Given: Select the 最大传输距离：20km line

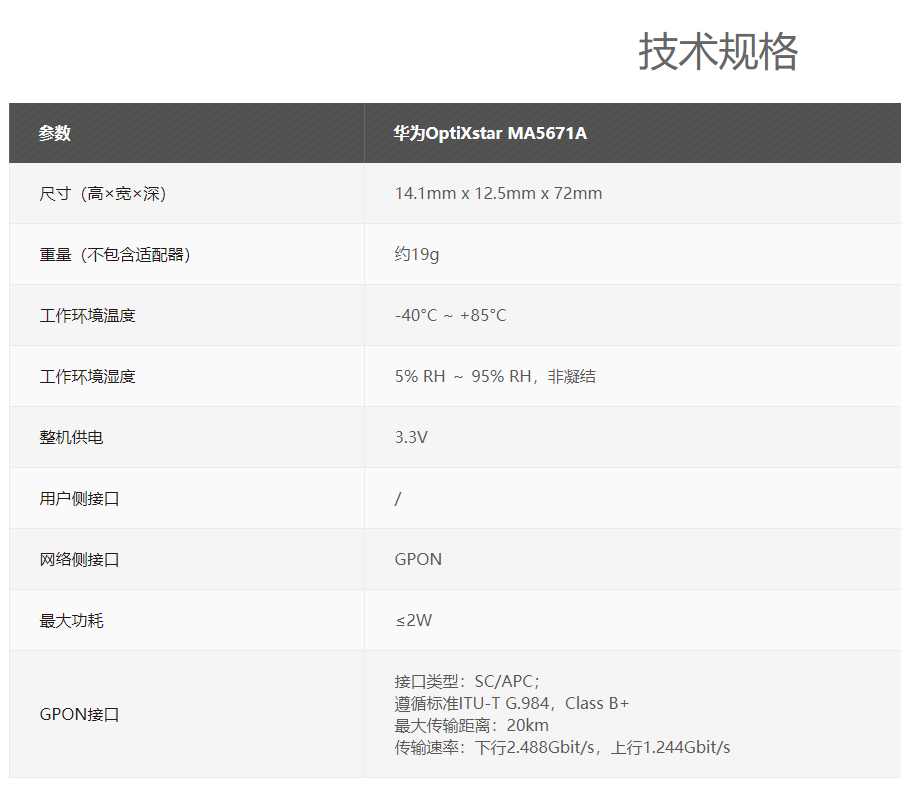Looking at the screenshot, I should (x=471, y=725).
